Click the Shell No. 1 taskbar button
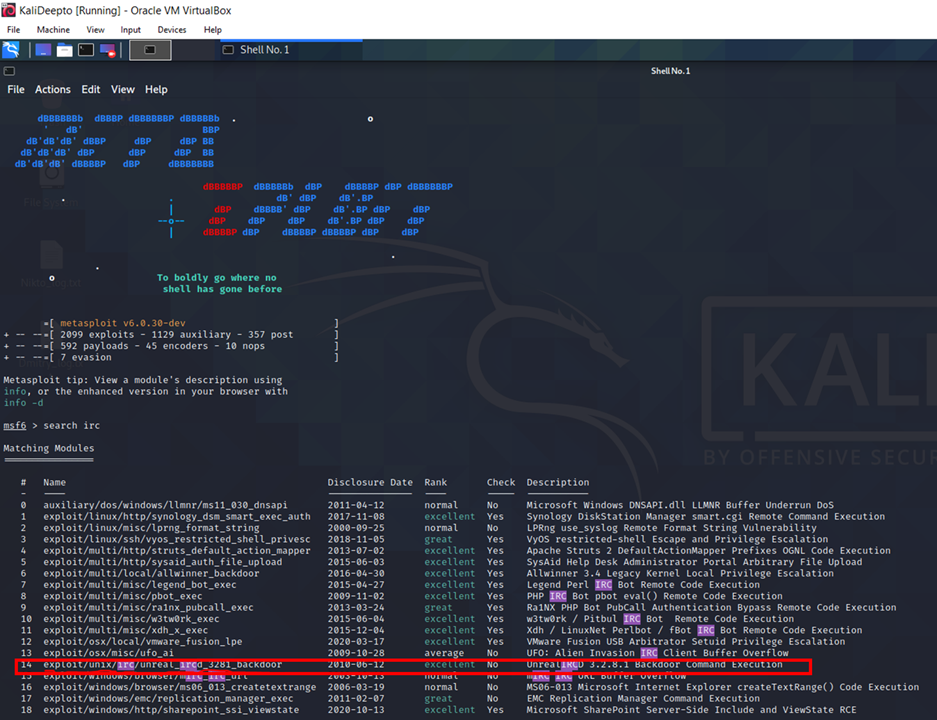937x720 pixels. click(290, 50)
